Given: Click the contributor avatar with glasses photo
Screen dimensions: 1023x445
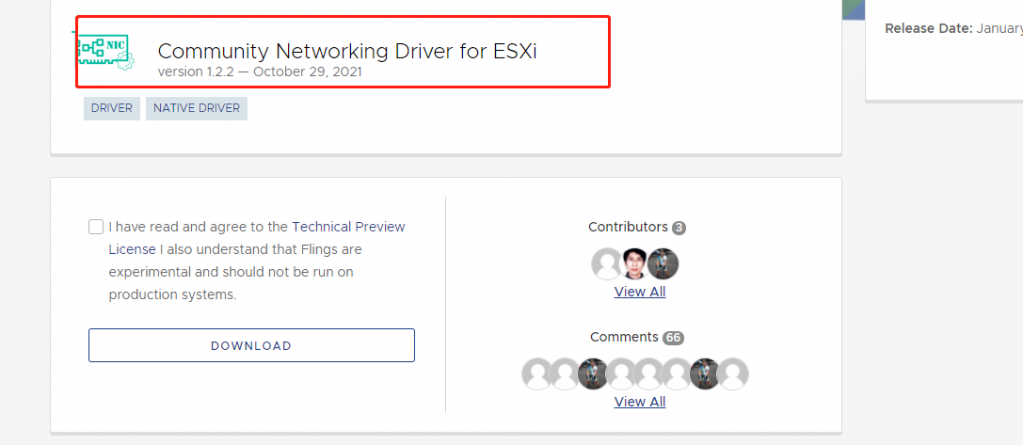Looking at the screenshot, I should [x=635, y=264].
